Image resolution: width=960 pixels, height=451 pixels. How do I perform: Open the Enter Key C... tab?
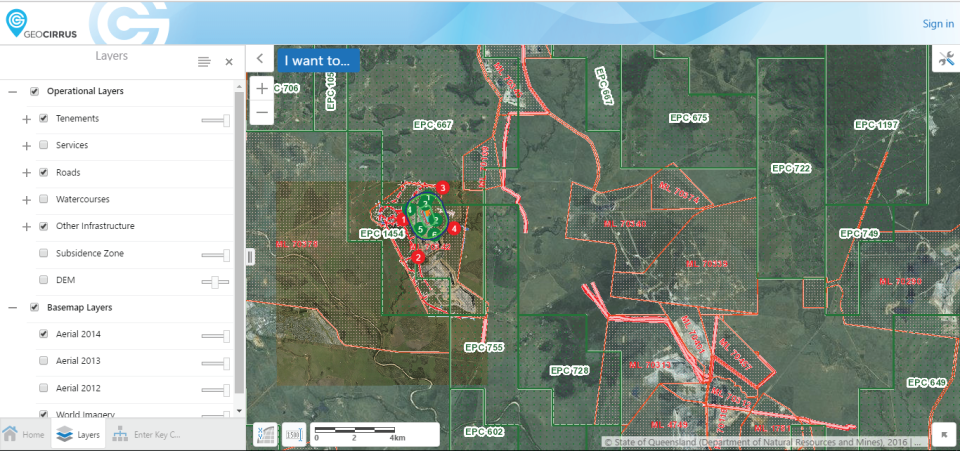click(146, 435)
